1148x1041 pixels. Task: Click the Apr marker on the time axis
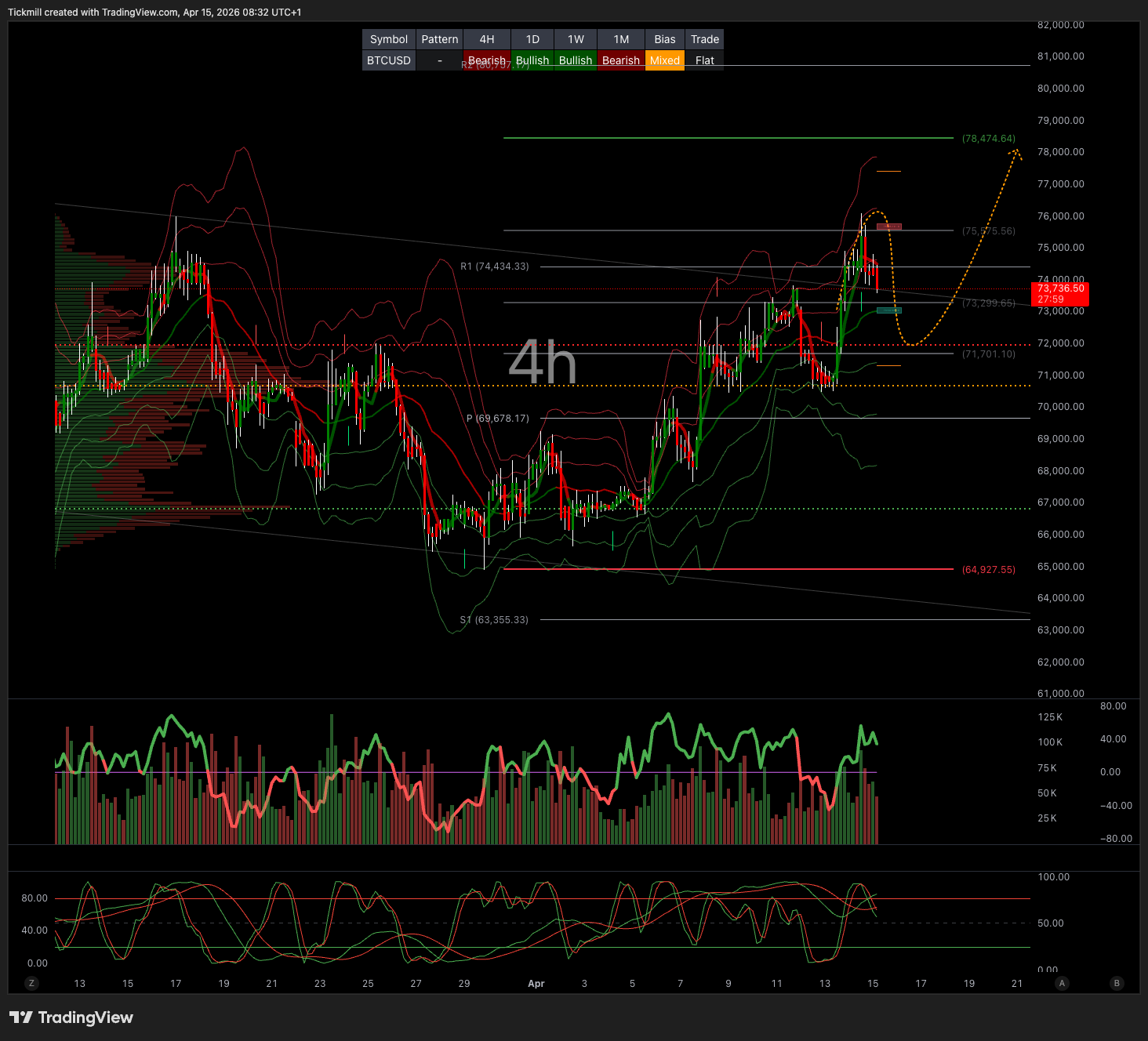coord(536,983)
